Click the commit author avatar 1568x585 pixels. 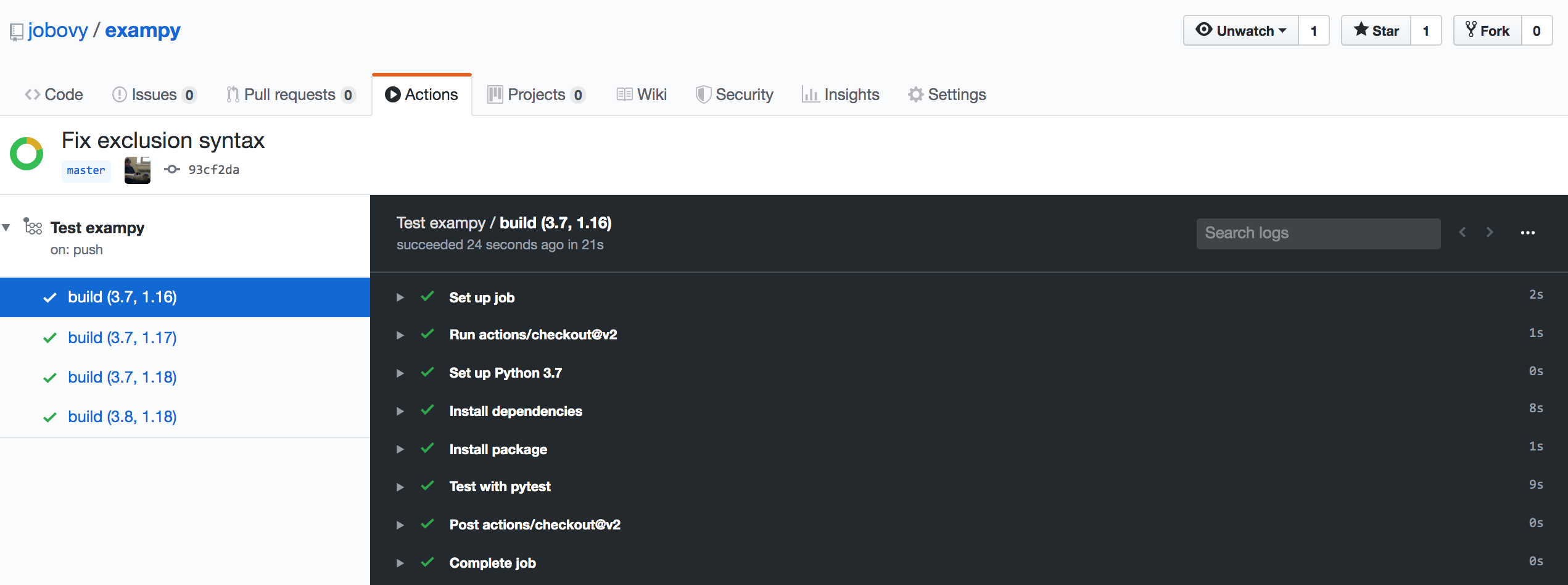138,170
